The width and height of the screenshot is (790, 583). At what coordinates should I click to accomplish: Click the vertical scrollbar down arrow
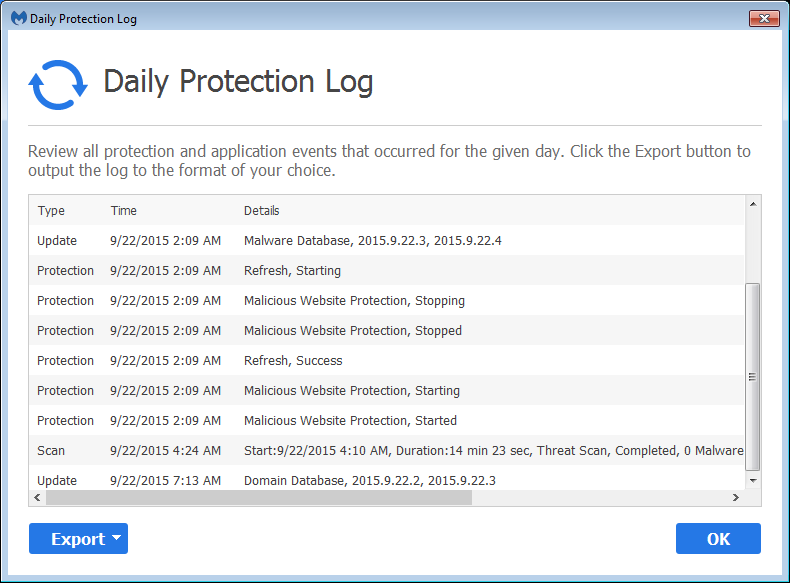tap(753, 482)
